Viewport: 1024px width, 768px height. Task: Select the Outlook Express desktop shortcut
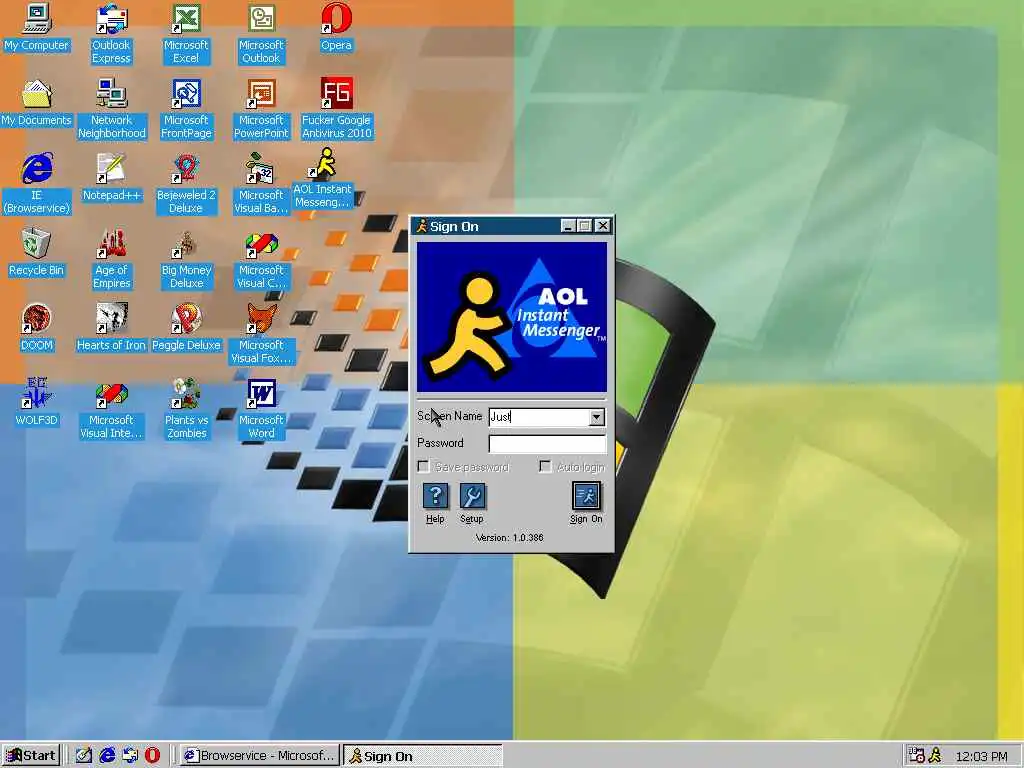[x=111, y=33]
